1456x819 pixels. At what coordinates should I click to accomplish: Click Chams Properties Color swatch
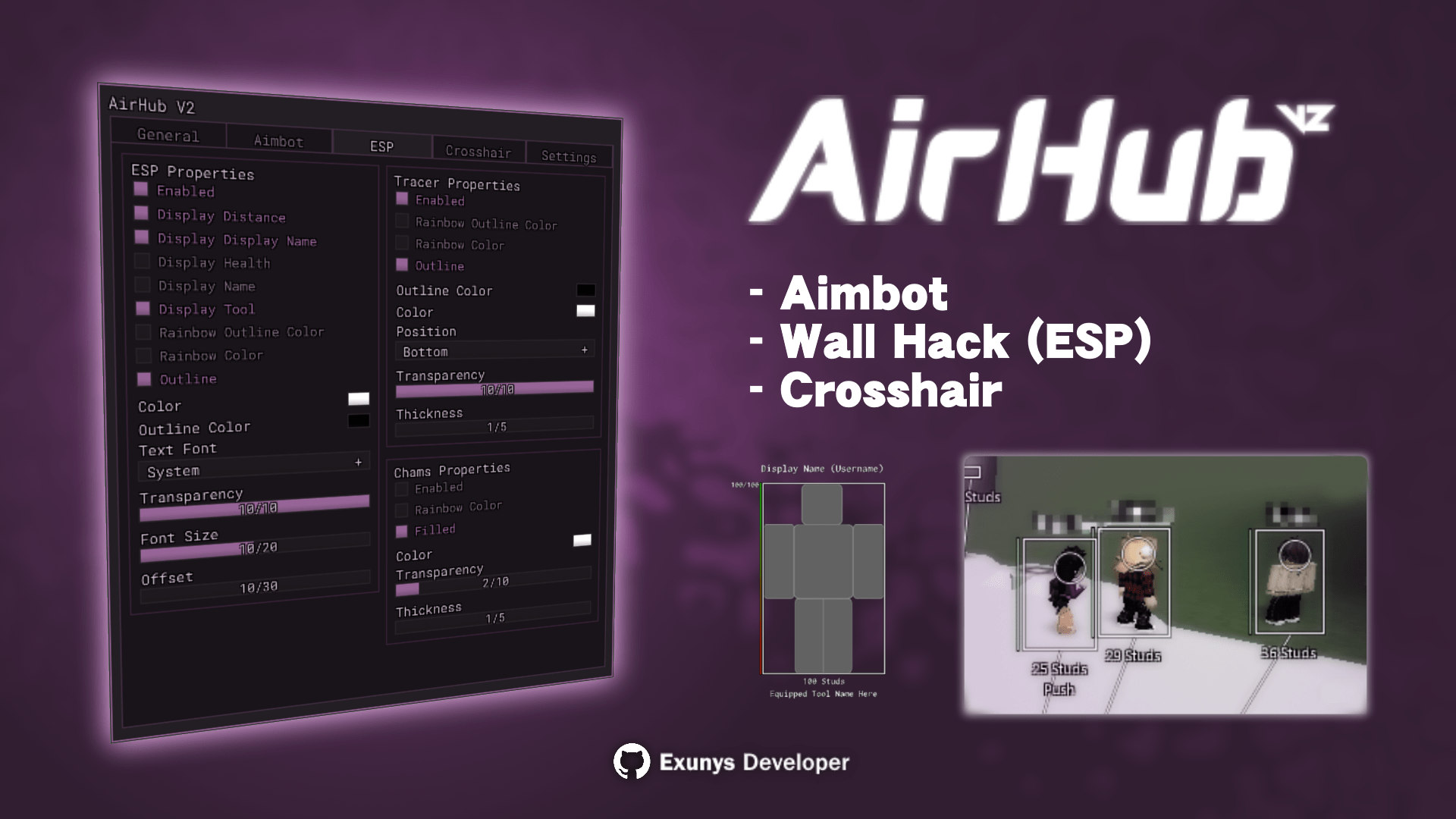click(x=582, y=540)
